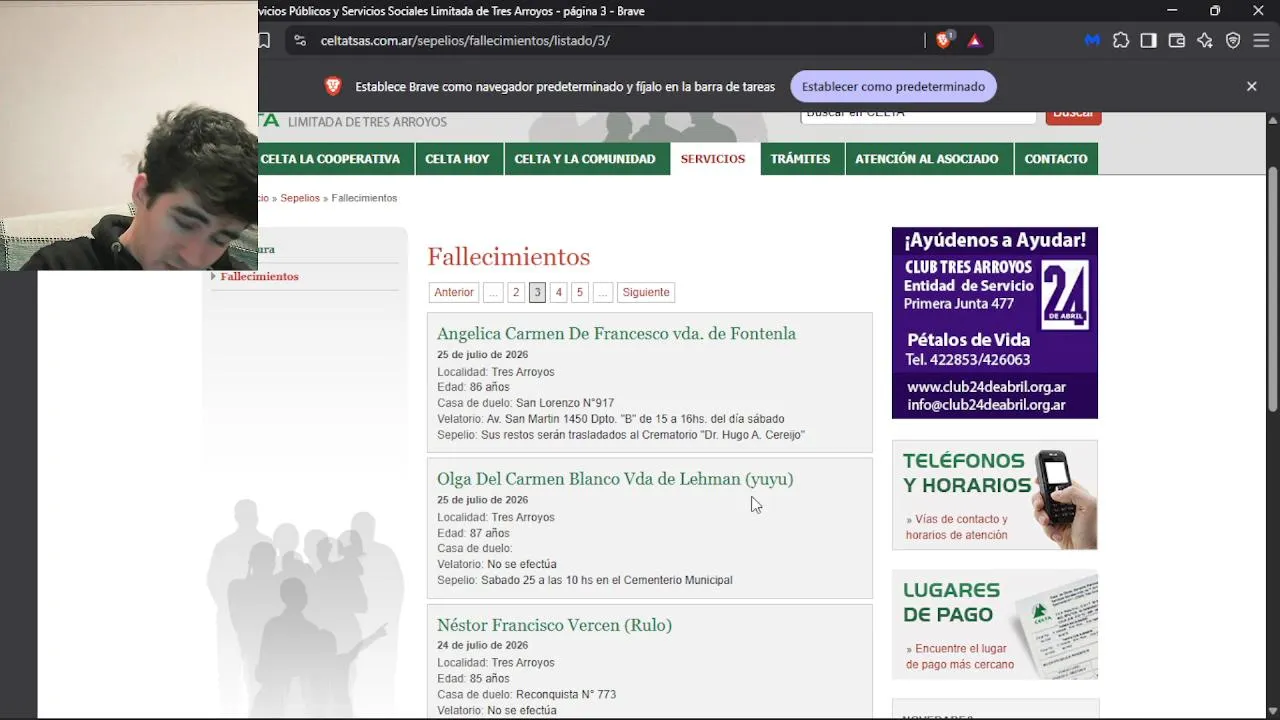Open the 'CELTA LA COOPERATIVA' menu
This screenshot has width=1280, height=720.
330,159
